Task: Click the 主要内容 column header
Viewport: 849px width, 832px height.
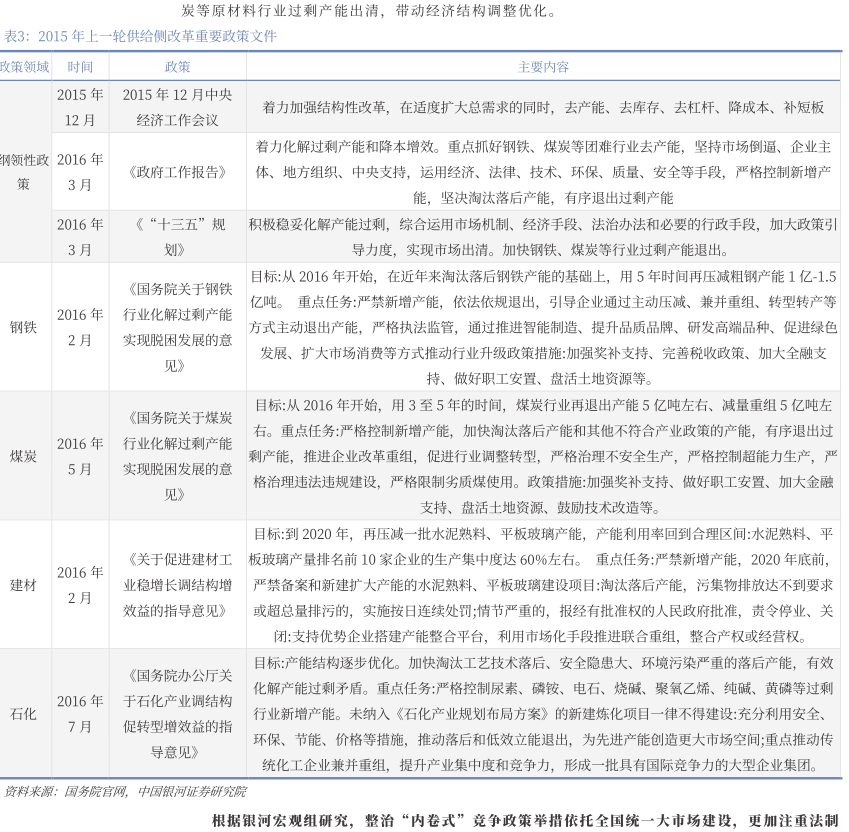Action: [x=543, y=67]
